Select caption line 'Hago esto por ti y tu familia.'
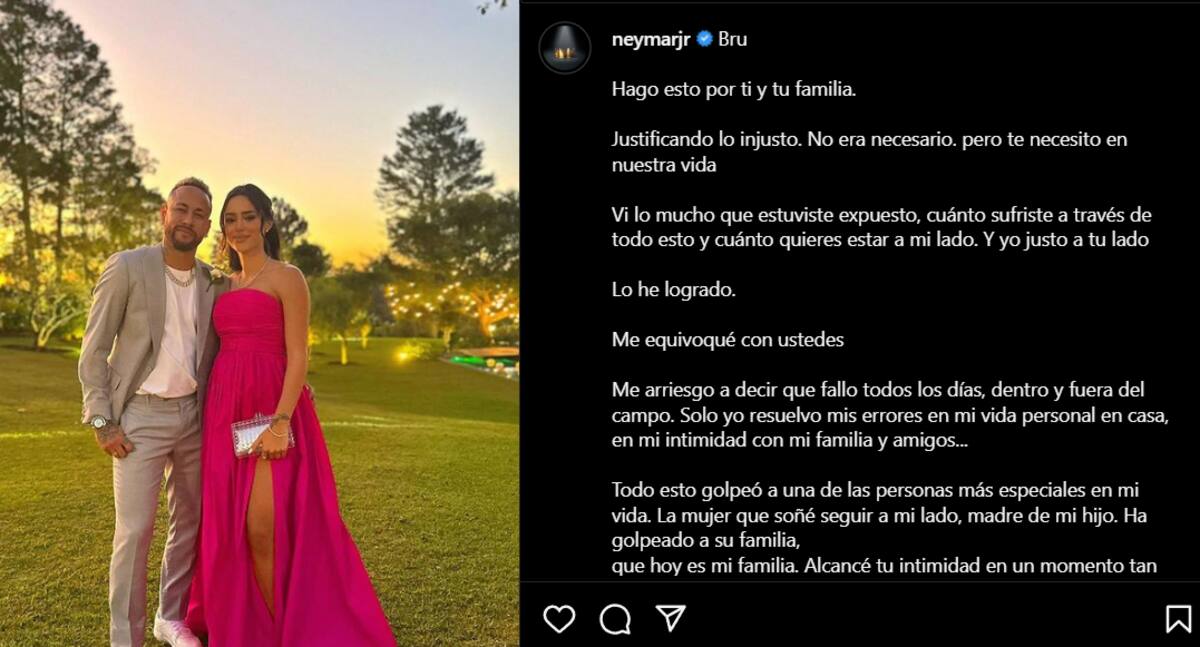Viewport: 1200px width, 647px height. pos(734,89)
